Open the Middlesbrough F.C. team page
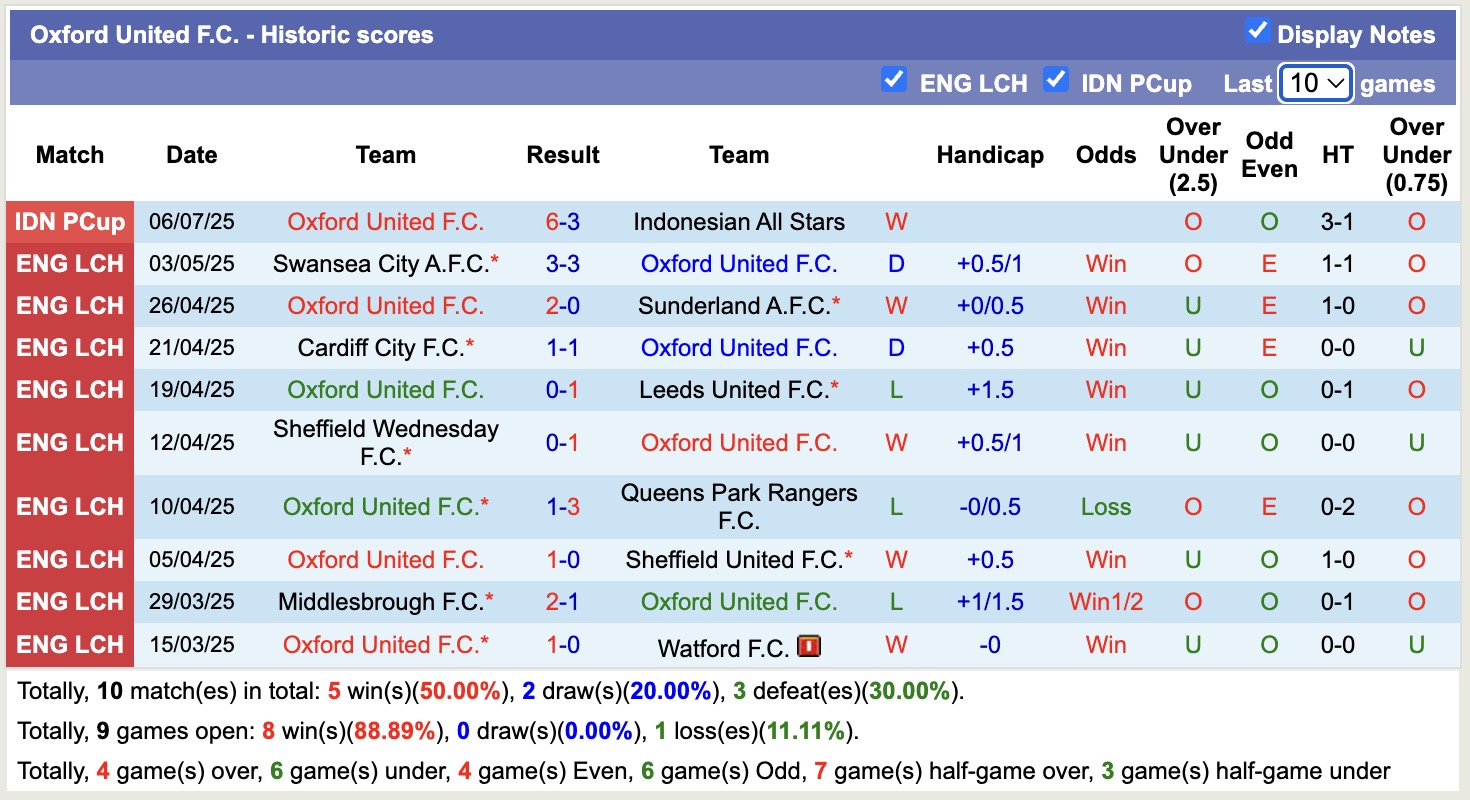Image resolution: width=1470 pixels, height=800 pixels. (385, 602)
